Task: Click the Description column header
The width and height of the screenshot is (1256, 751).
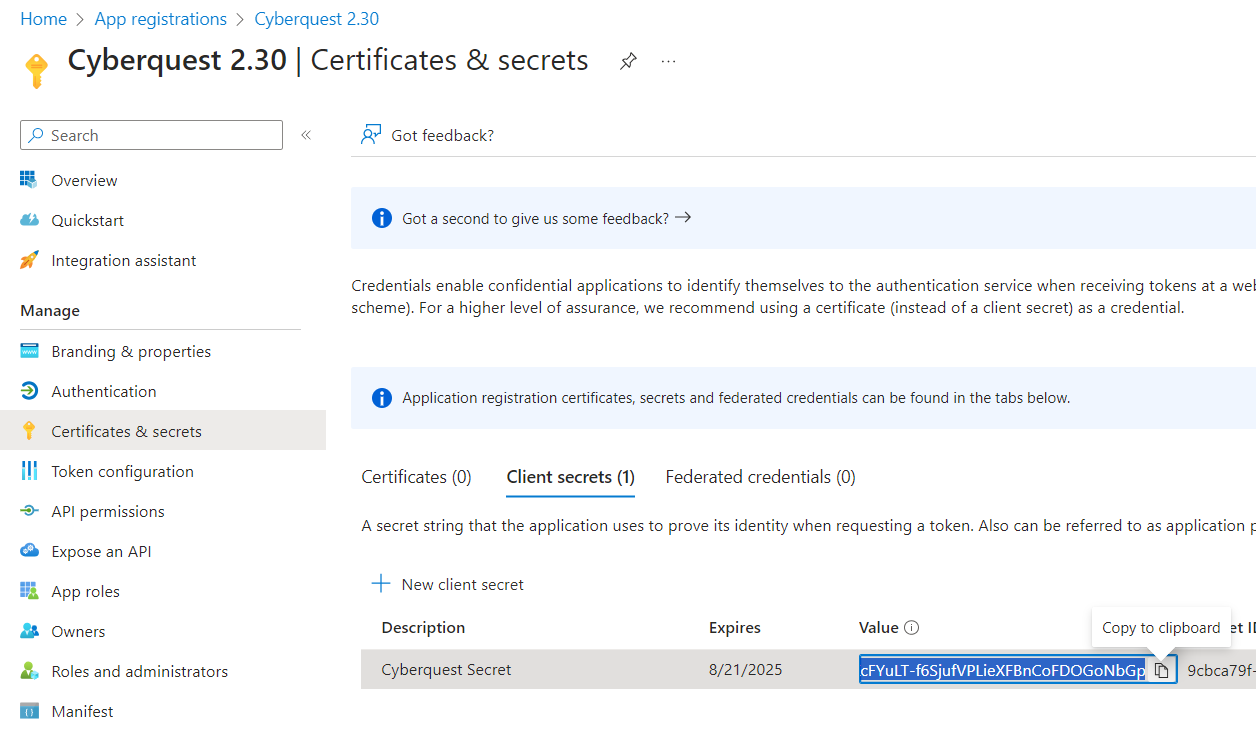Action: tap(423, 628)
